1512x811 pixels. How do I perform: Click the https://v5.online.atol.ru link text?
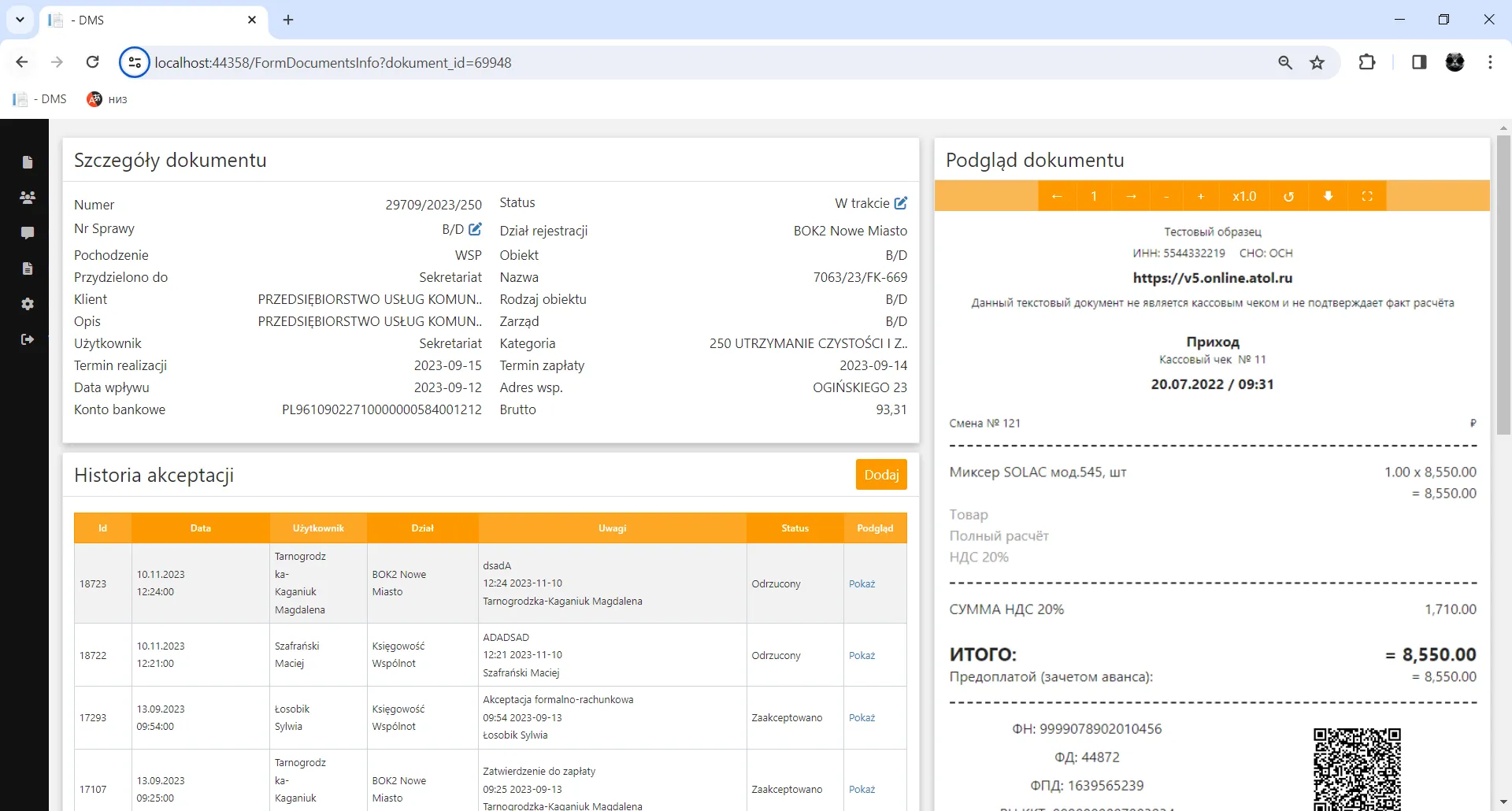pyautogui.click(x=1212, y=278)
